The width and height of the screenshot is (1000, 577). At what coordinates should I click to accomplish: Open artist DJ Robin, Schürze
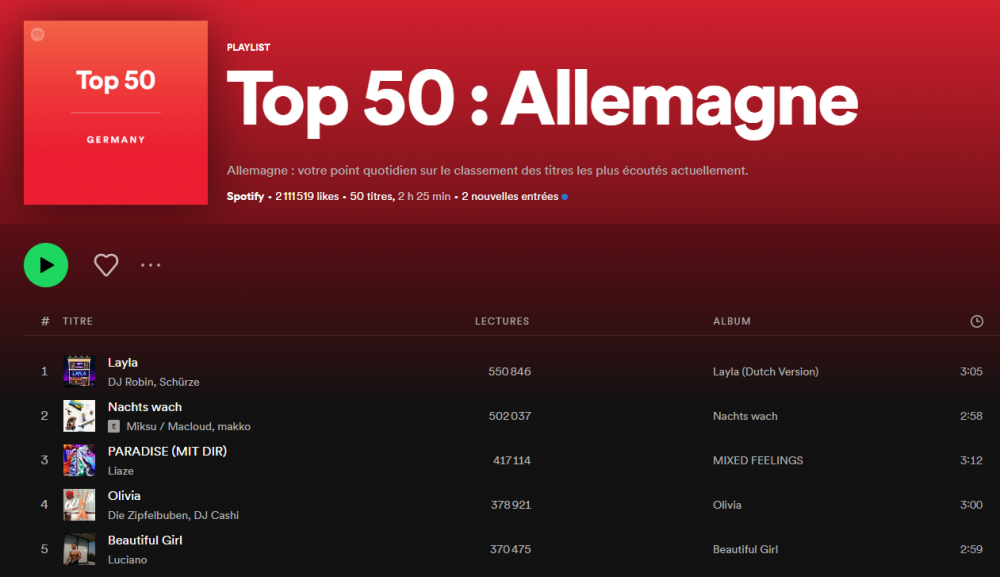point(153,382)
